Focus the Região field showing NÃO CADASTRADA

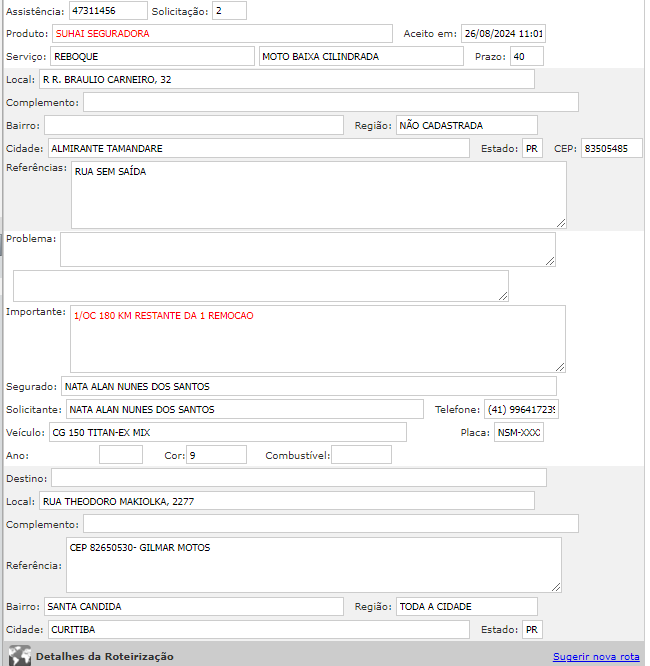click(x=466, y=125)
